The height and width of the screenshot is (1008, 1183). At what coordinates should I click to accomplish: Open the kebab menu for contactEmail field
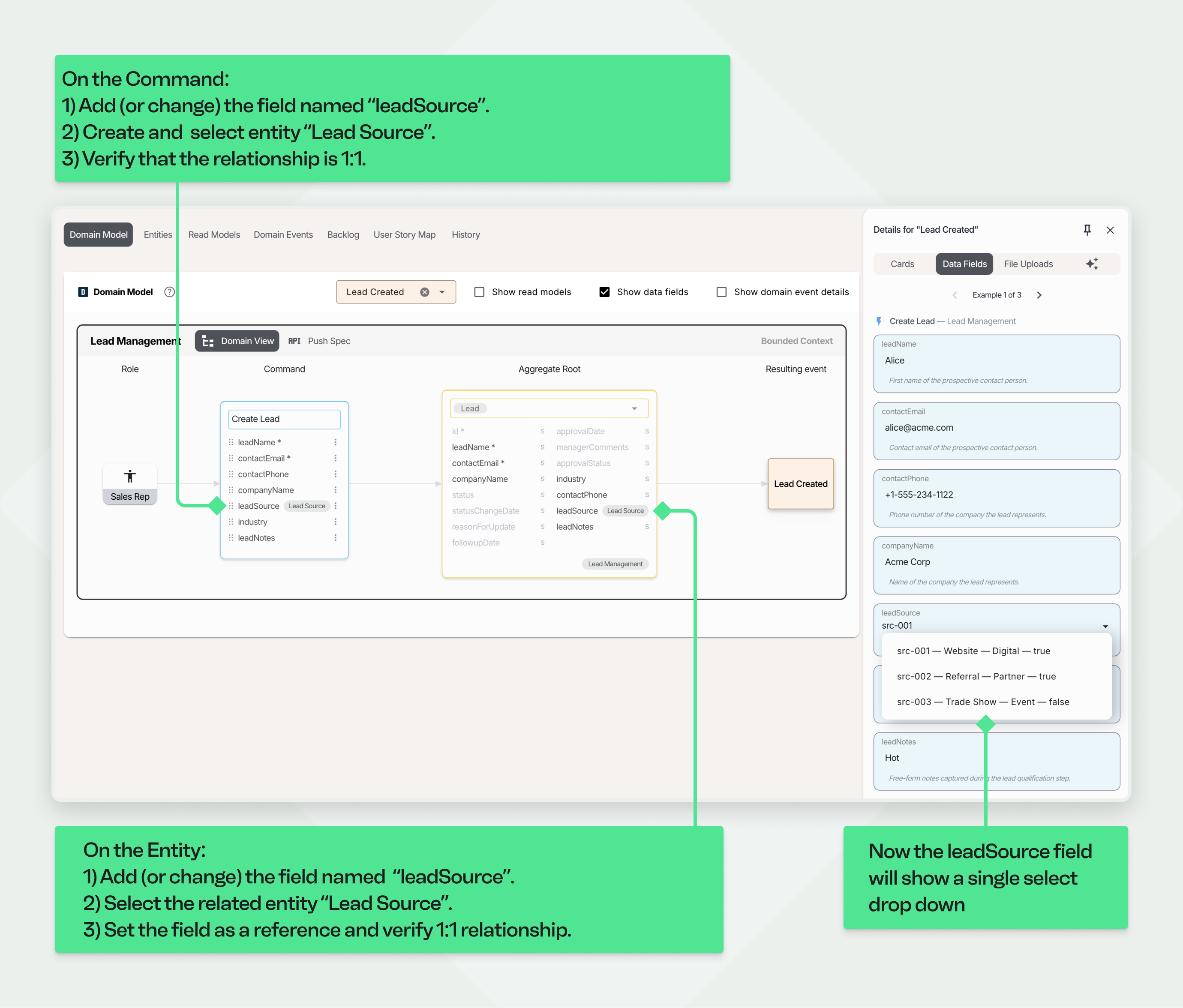(335, 458)
